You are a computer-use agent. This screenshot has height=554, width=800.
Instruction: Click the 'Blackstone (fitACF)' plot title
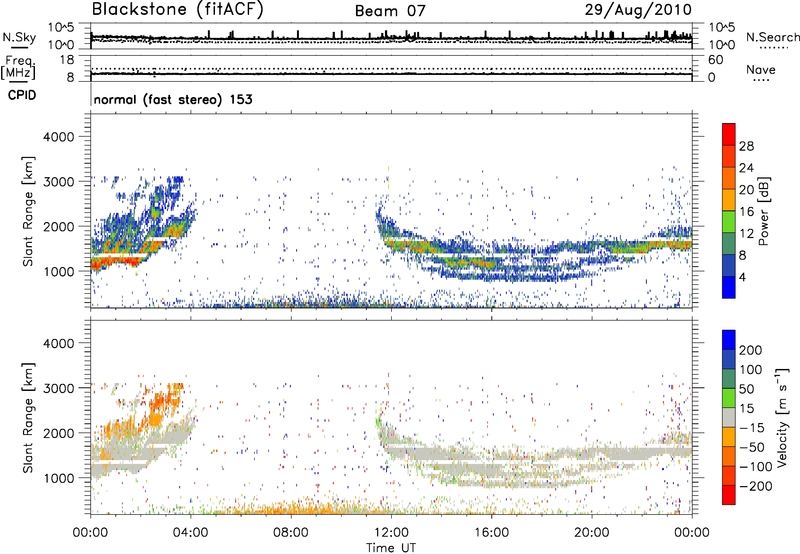(x=178, y=10)
